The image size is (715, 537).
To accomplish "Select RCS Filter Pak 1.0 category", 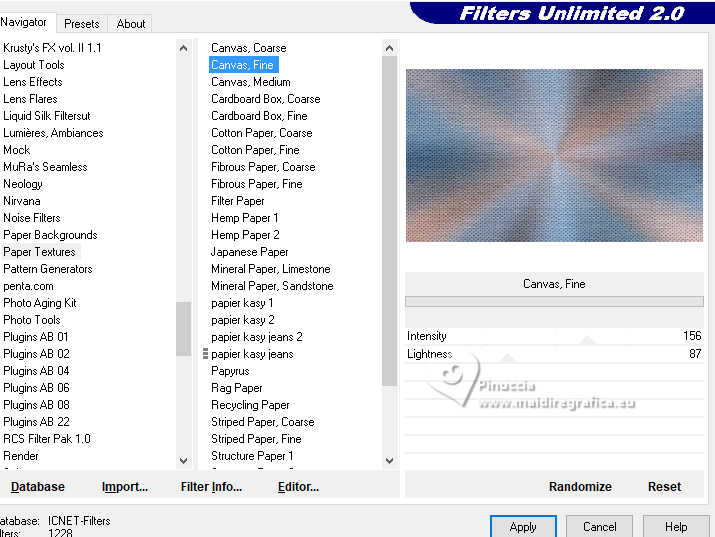I will [x=47, y=439].
